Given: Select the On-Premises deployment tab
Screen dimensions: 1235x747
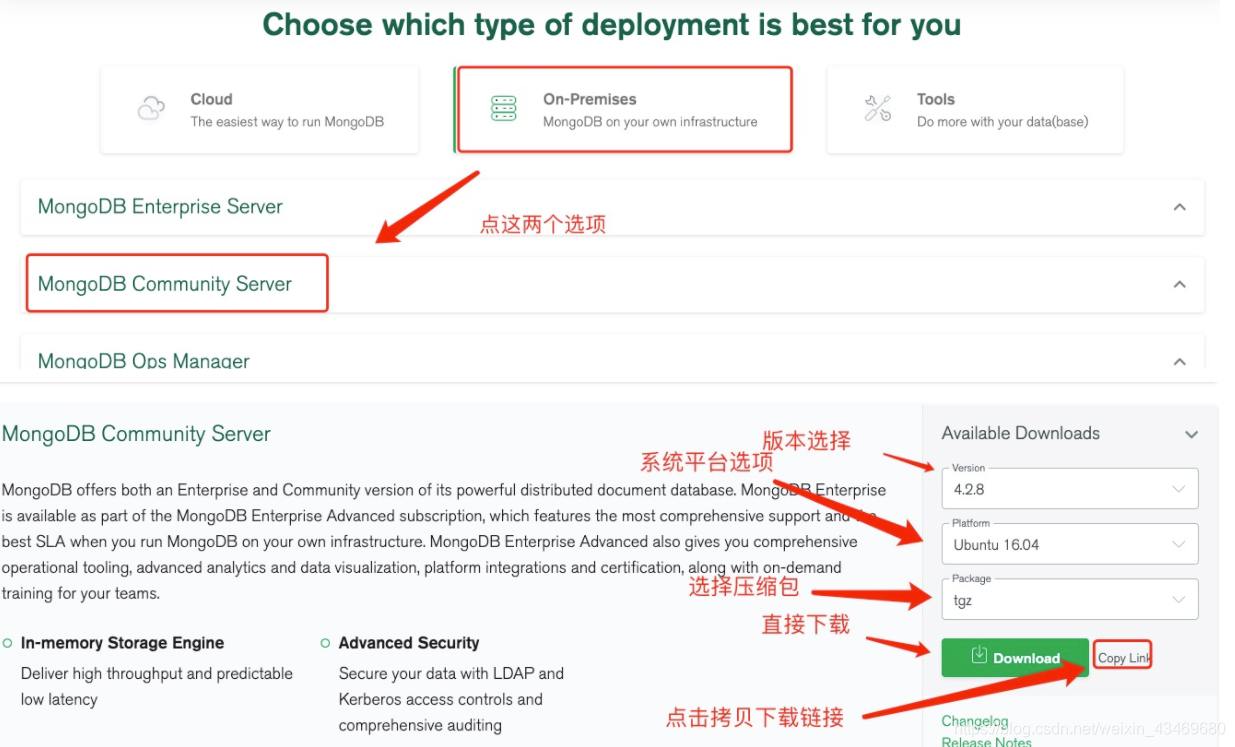Looking at the screenshot, I should tap(624, 110).
